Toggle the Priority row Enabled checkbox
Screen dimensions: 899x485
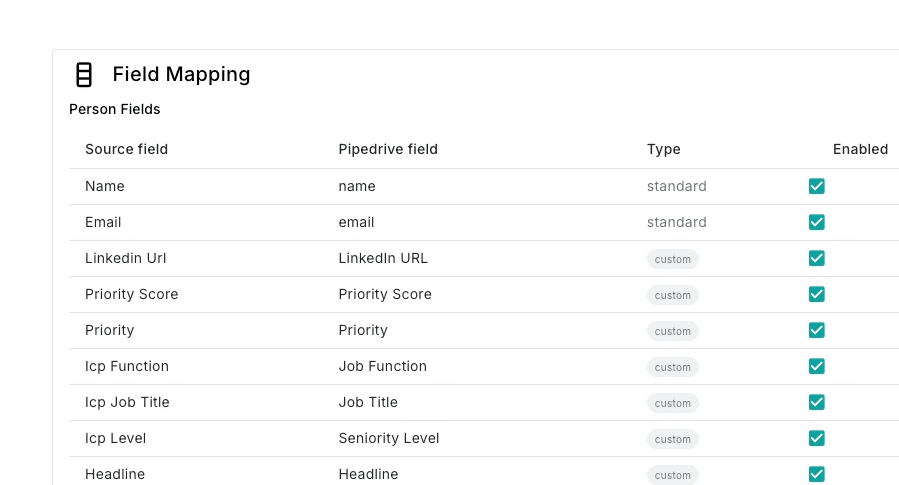(x=816, y=330)
